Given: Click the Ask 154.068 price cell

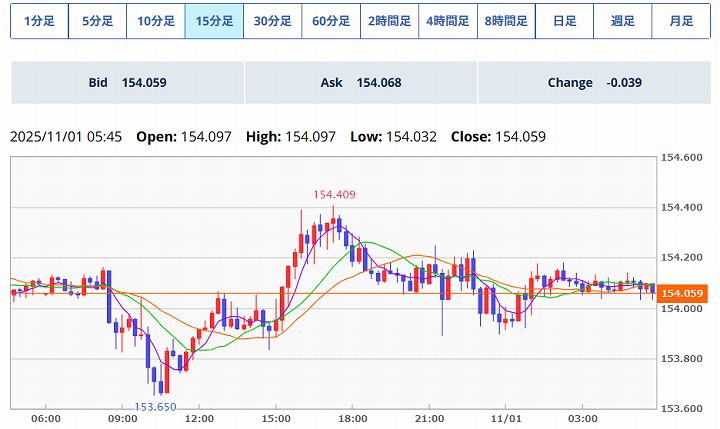Looking at the screenshot, I should pos(361,83).
